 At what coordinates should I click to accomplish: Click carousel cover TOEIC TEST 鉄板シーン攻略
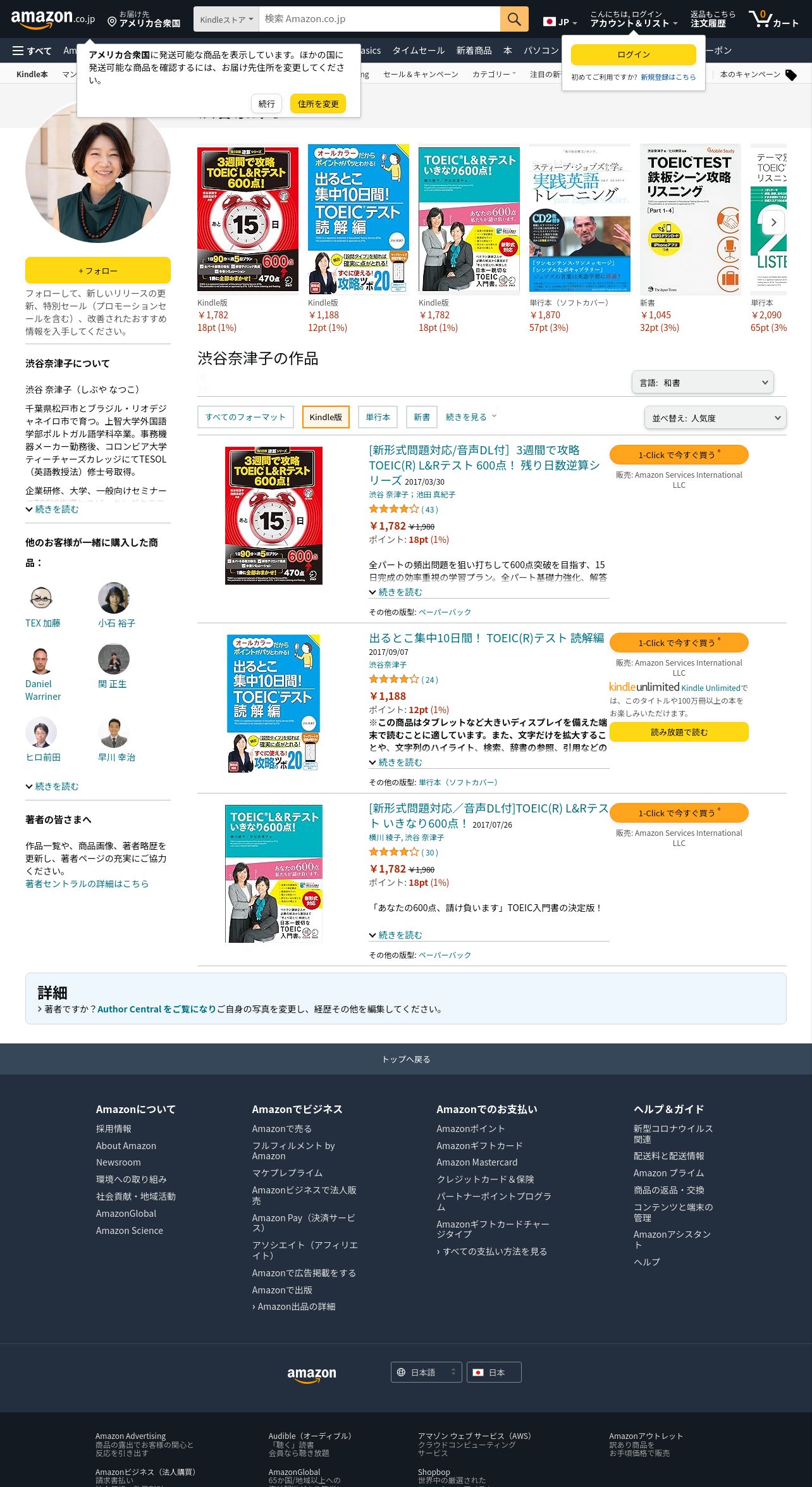click(691, 220)
